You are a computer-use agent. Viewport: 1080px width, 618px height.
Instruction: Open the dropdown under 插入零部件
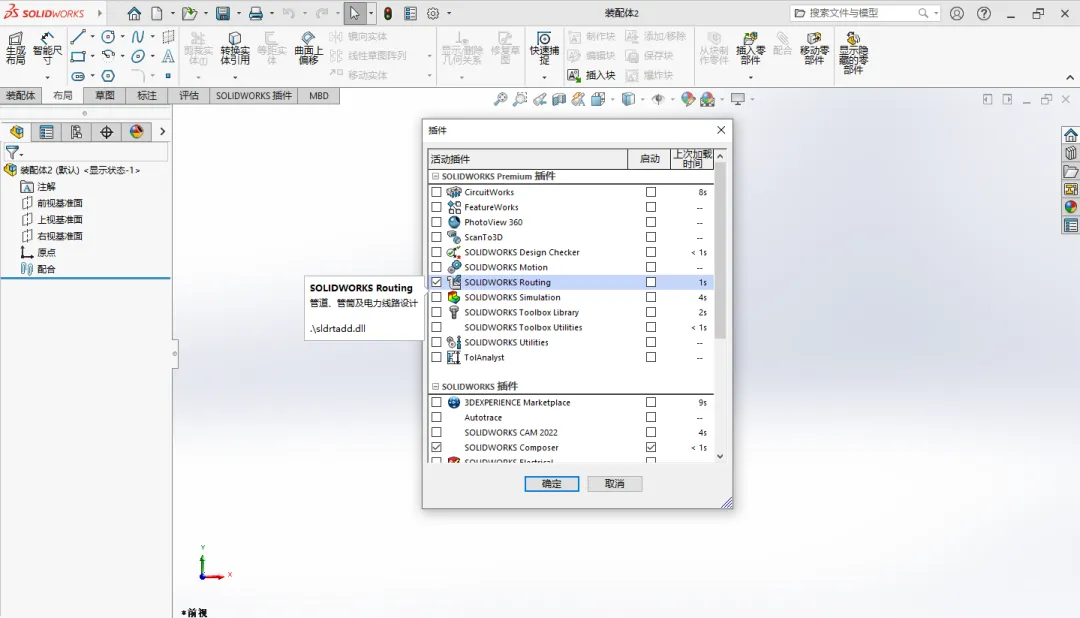[x=750, y=77]
